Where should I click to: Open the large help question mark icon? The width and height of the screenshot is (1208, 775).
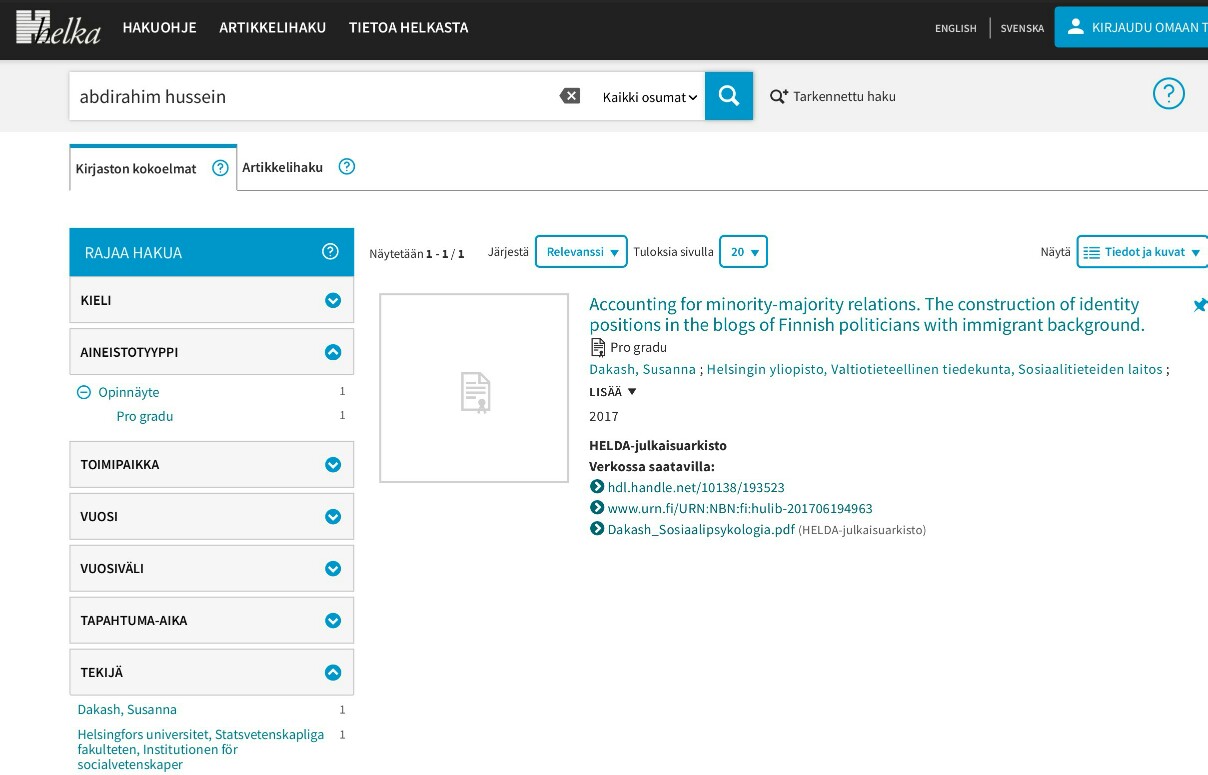coord(1169,94)
